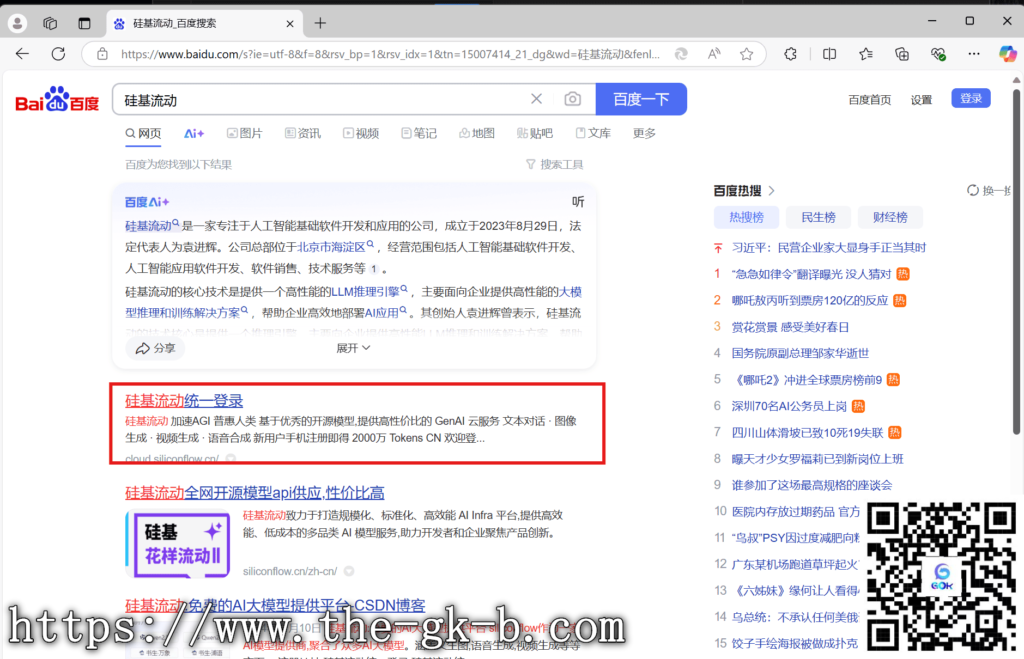Screen dimensions: 1024x659
Task: Click the LLM推理引擎 link in AI summary
Action: 365,292
